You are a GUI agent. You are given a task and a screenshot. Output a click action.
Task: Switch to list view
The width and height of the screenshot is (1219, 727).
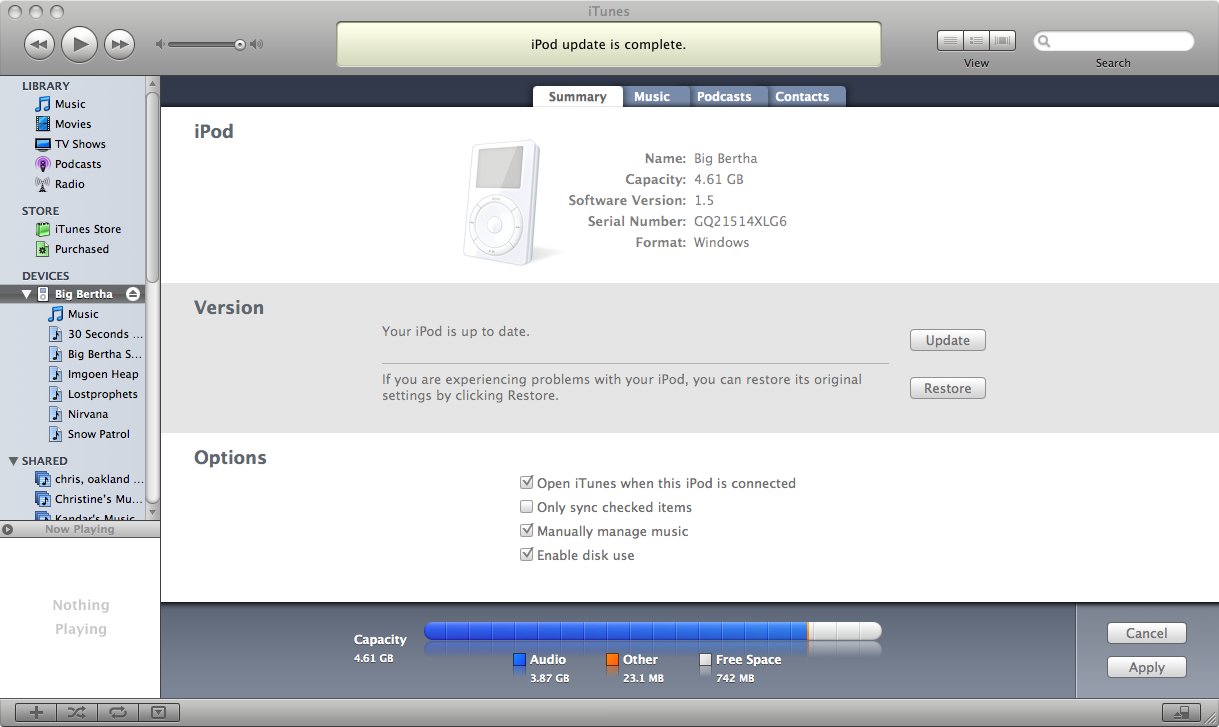coord(950,41)
